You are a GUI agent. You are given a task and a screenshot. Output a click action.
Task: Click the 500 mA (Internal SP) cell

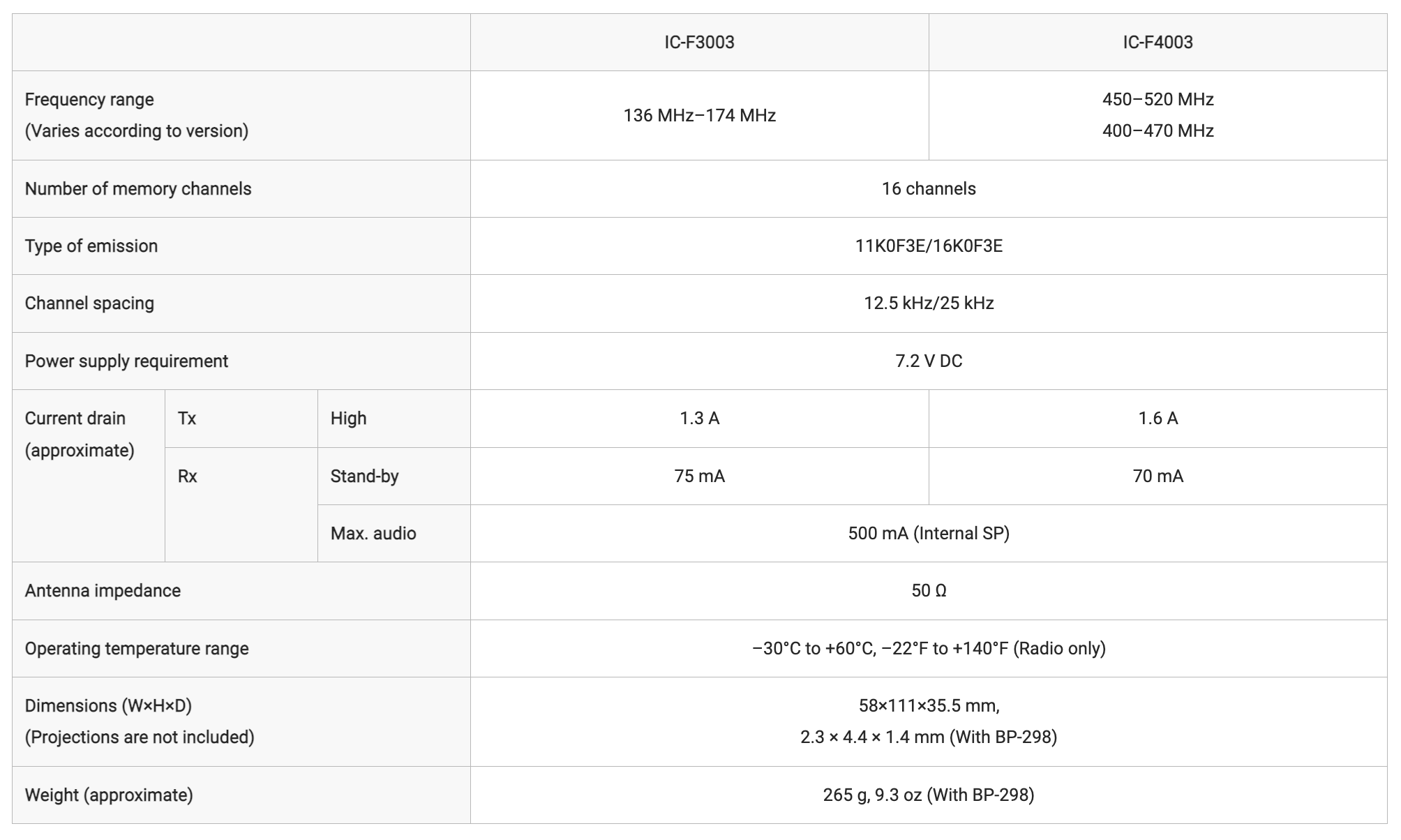click(929, 533)
